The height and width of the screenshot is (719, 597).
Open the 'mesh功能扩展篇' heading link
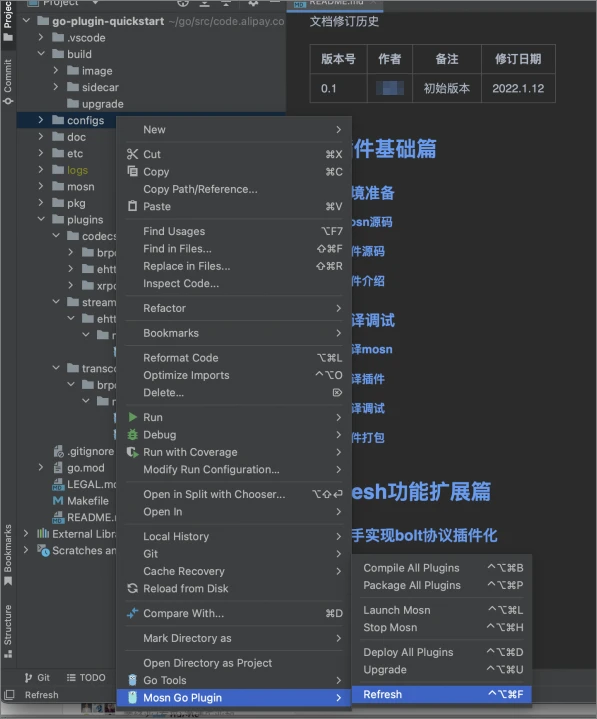421,492
